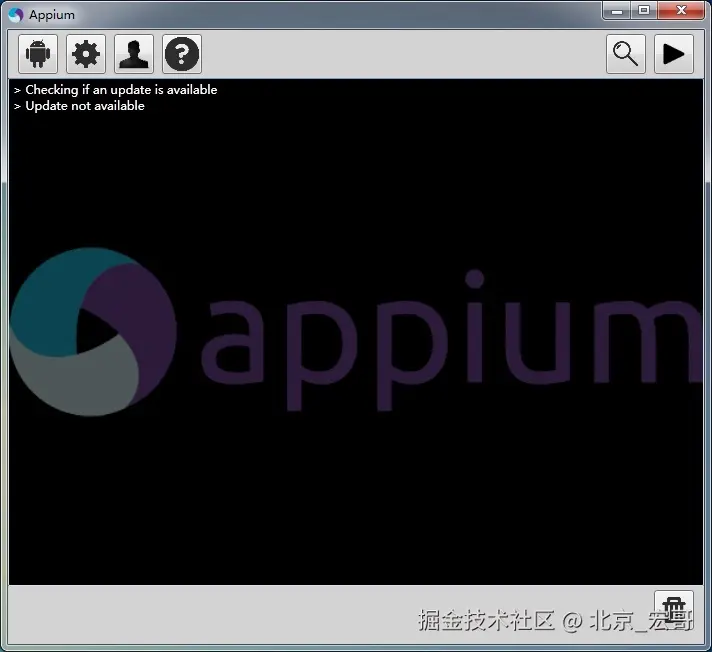This screenshot has width=712, height=652.
Task: Open Developer Settings person icon
Action: click(x=134, y=54)
